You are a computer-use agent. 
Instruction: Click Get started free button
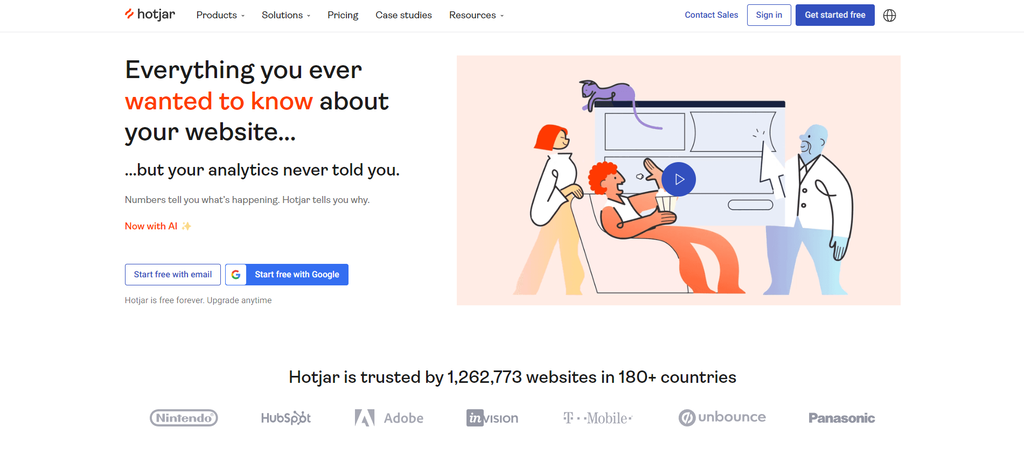click(835, 15)
